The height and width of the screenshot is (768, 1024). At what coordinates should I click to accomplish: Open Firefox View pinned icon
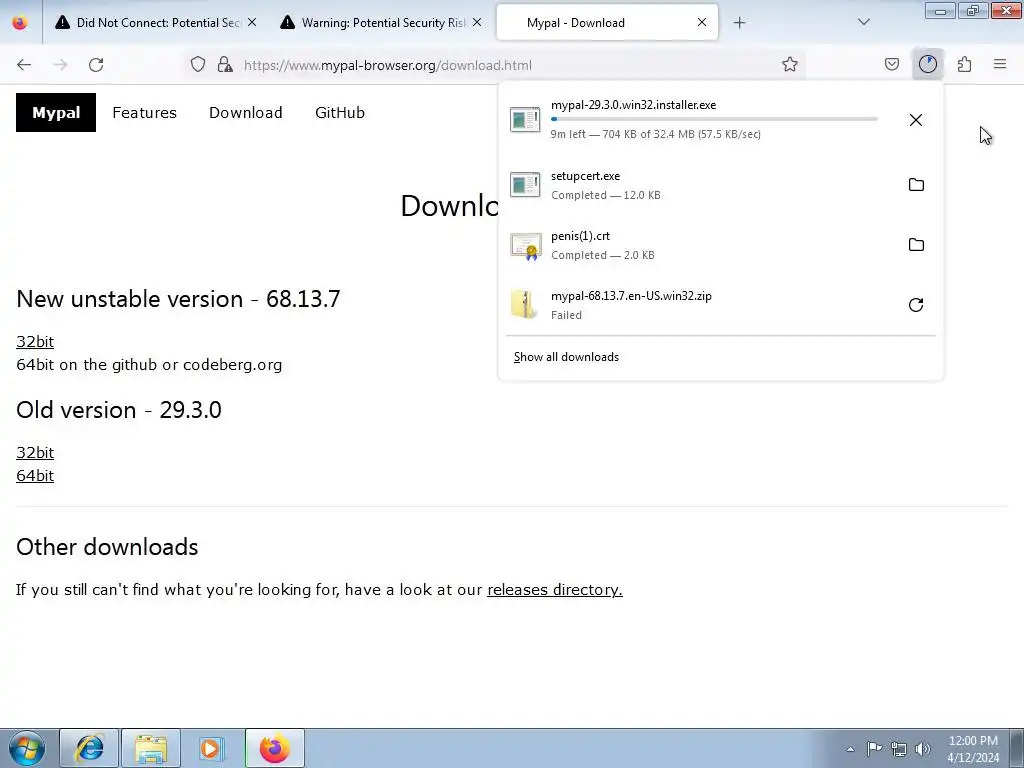click(x=20, y=22)
